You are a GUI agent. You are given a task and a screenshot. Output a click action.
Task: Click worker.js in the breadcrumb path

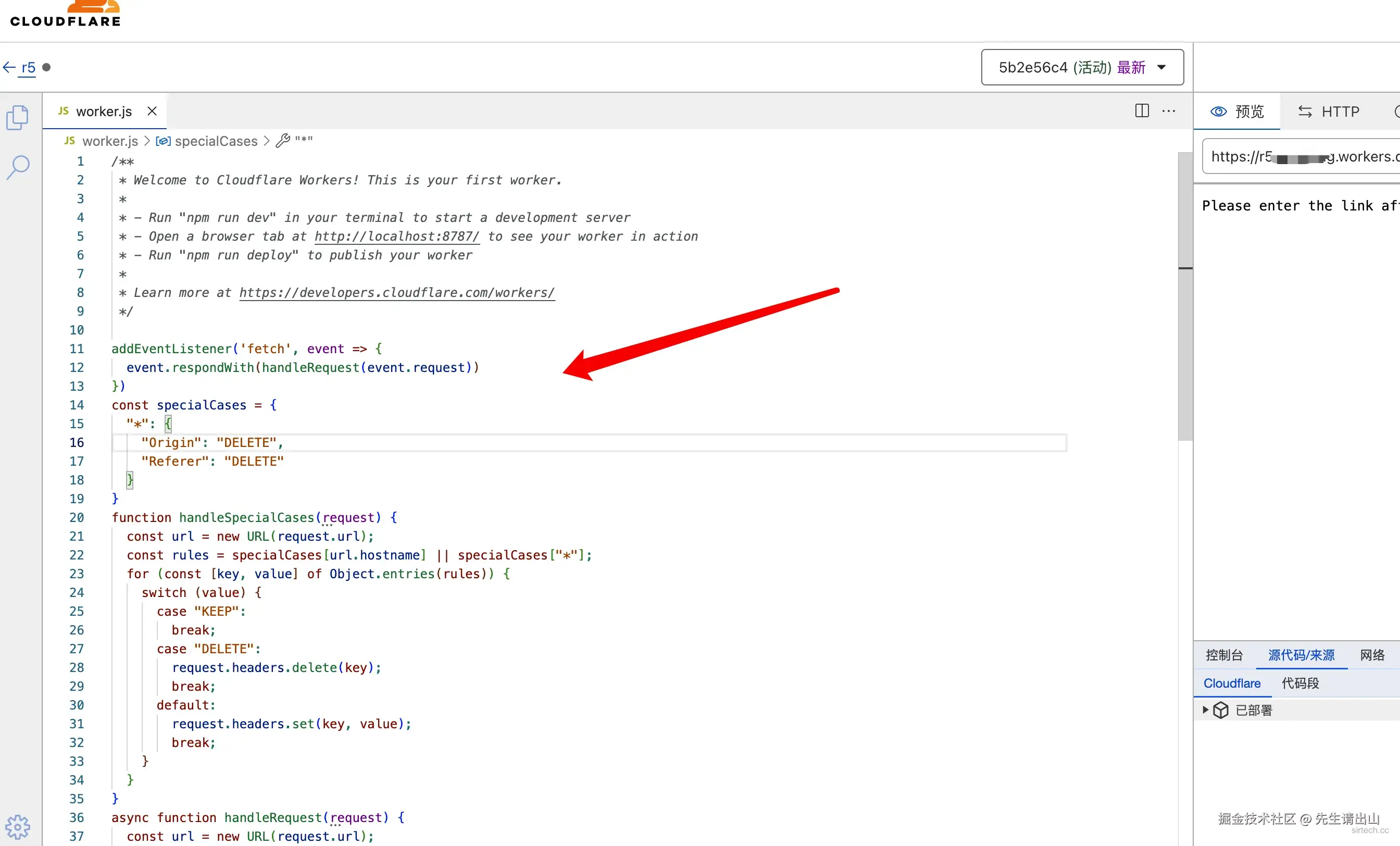(110, 141)
